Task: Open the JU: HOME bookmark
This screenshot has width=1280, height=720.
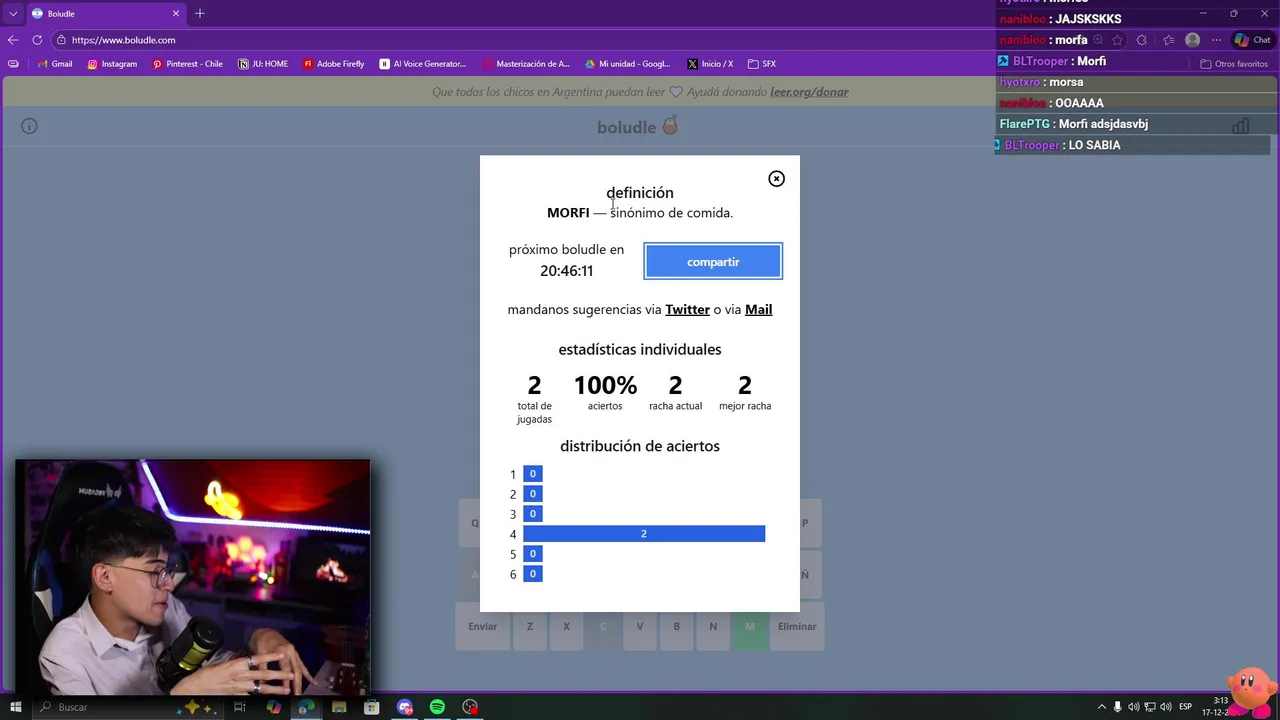Action: (263, 64)
